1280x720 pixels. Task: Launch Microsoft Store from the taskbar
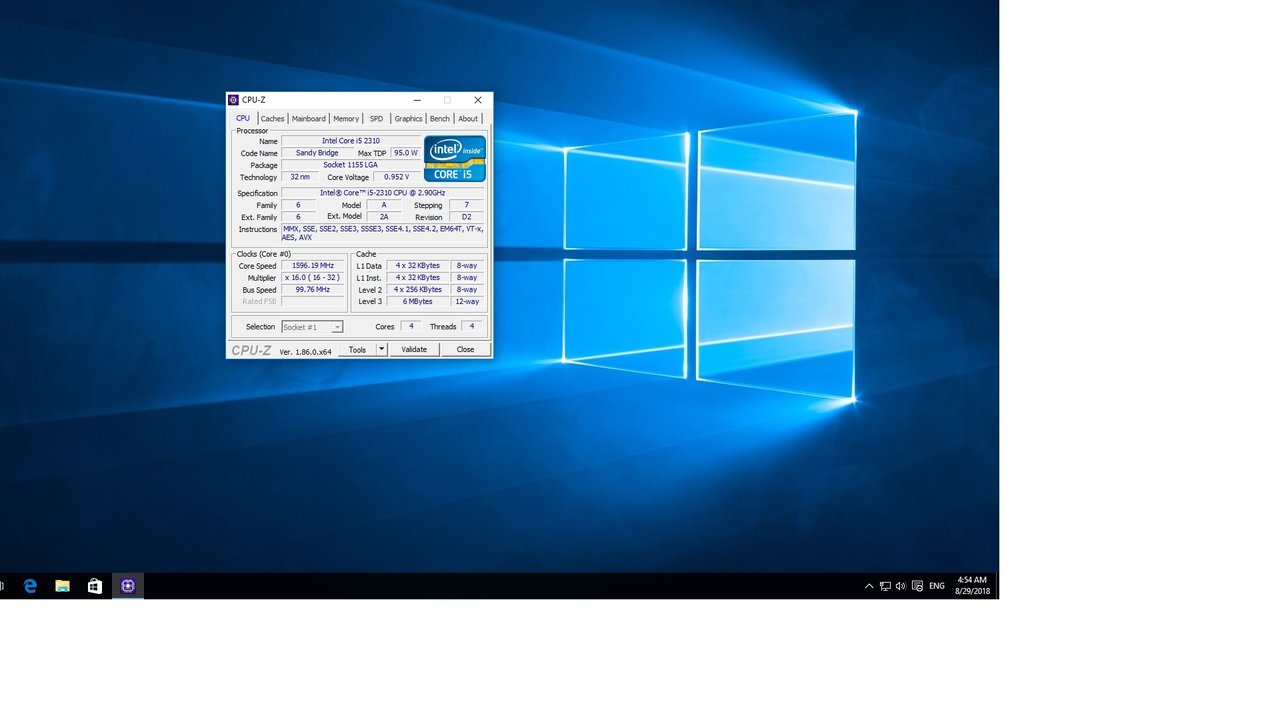95,586
